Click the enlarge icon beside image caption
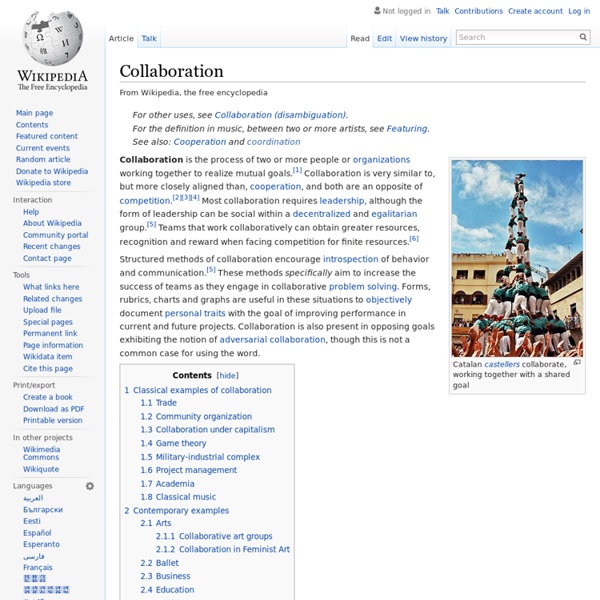 click(x=577, y=362)
